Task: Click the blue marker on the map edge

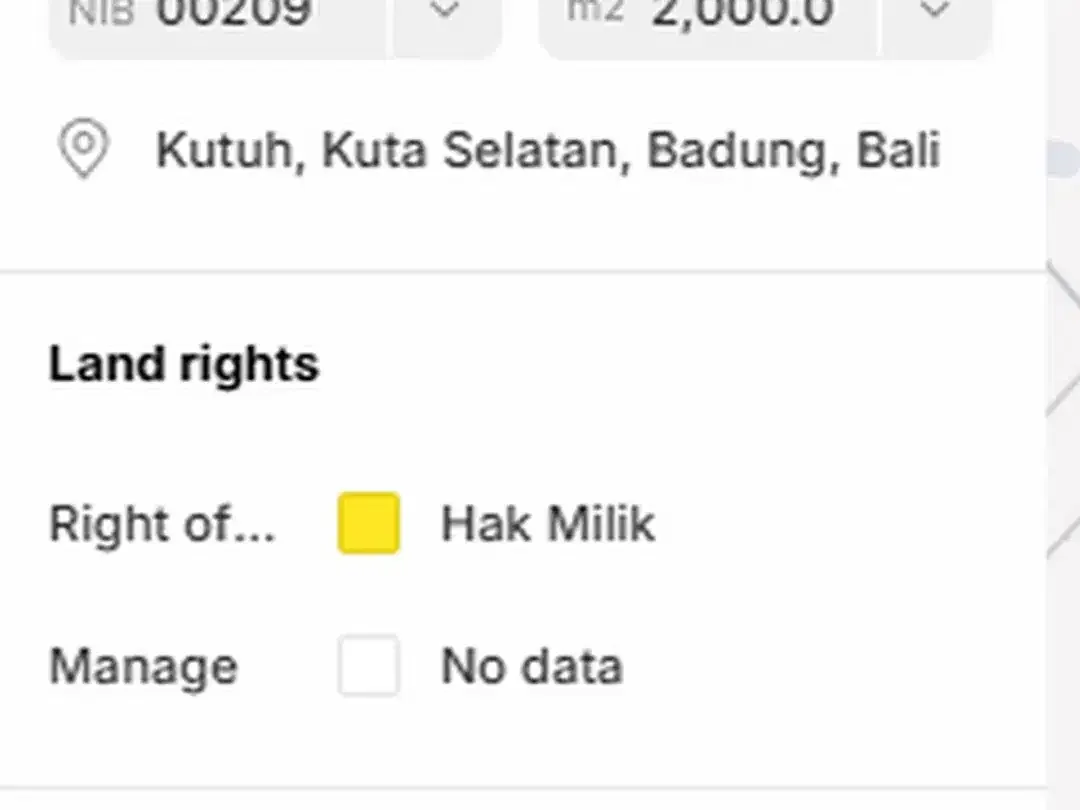Action: (1064, 159)
